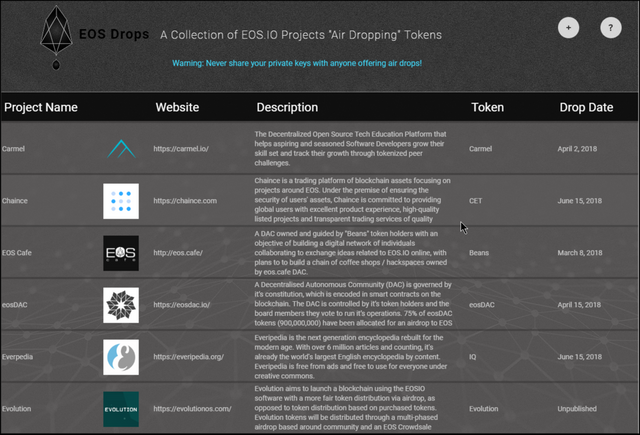Viewport: 640px width, 435px height.
Task: Click the Chaince trading platform description
Action: 352,200
